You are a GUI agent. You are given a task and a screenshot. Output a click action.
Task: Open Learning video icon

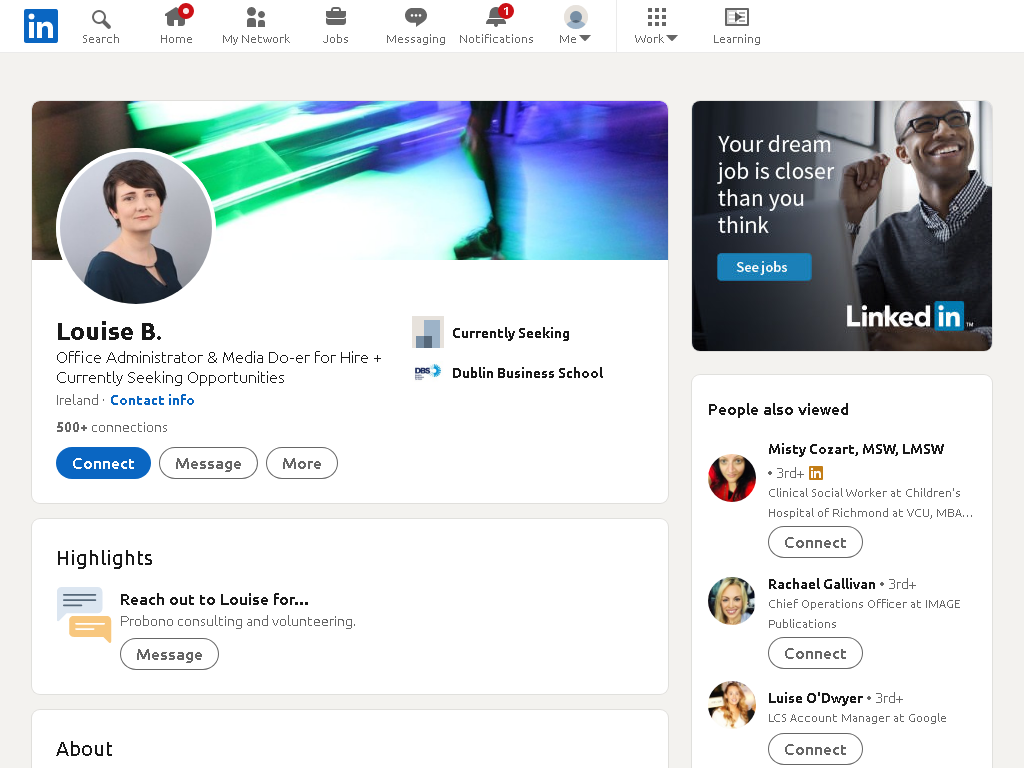click(737, 17)
